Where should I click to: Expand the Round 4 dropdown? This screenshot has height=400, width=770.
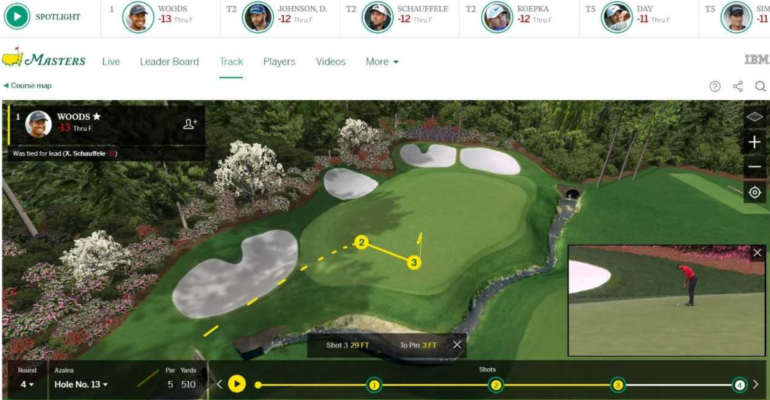tap(27, 384)
